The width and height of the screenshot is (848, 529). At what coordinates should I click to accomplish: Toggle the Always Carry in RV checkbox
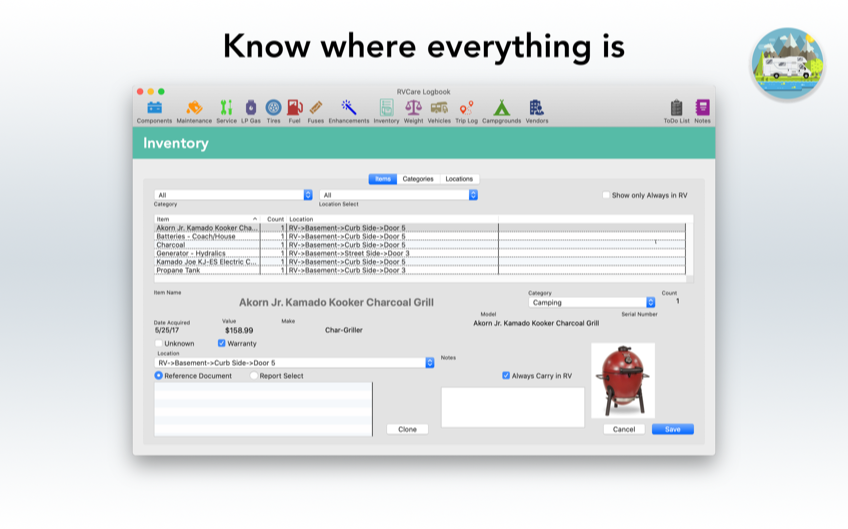(506, 376)
